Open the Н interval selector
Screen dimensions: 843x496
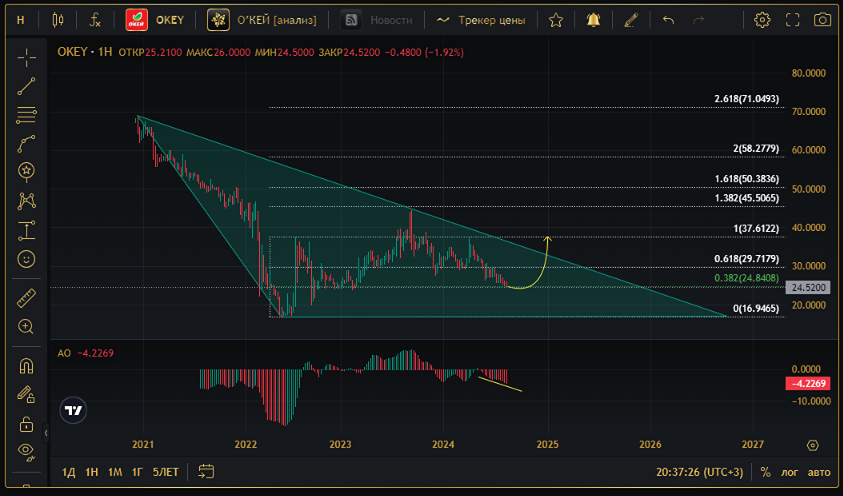click(x=20, y=20)
